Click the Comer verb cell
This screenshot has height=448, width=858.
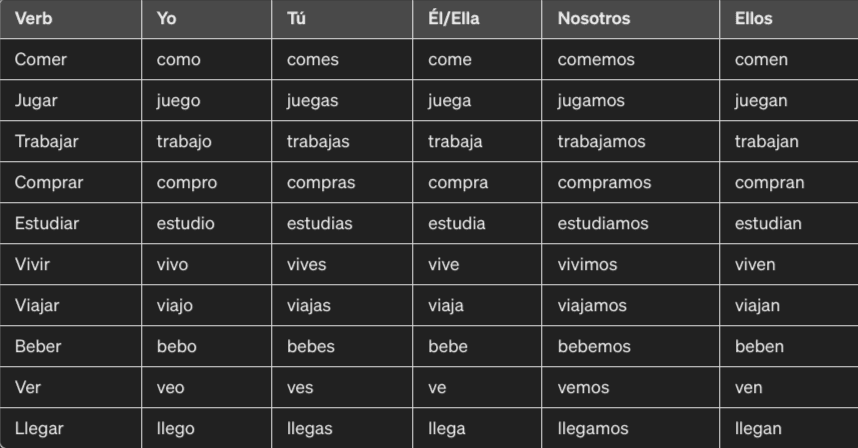(x=40, y=60)
